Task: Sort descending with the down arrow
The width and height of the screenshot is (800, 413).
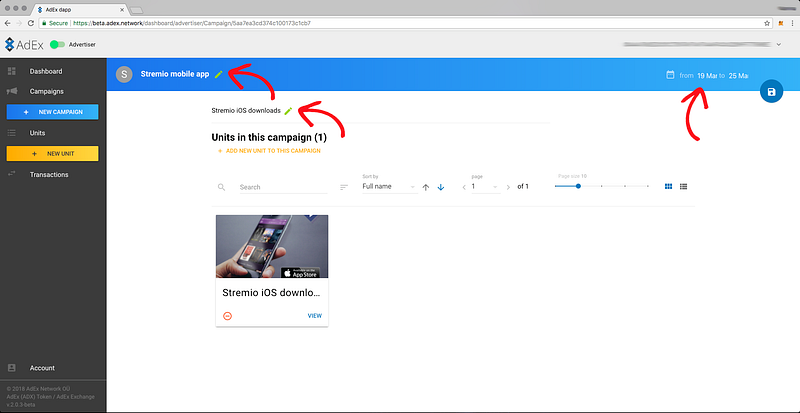Action: 441,187
